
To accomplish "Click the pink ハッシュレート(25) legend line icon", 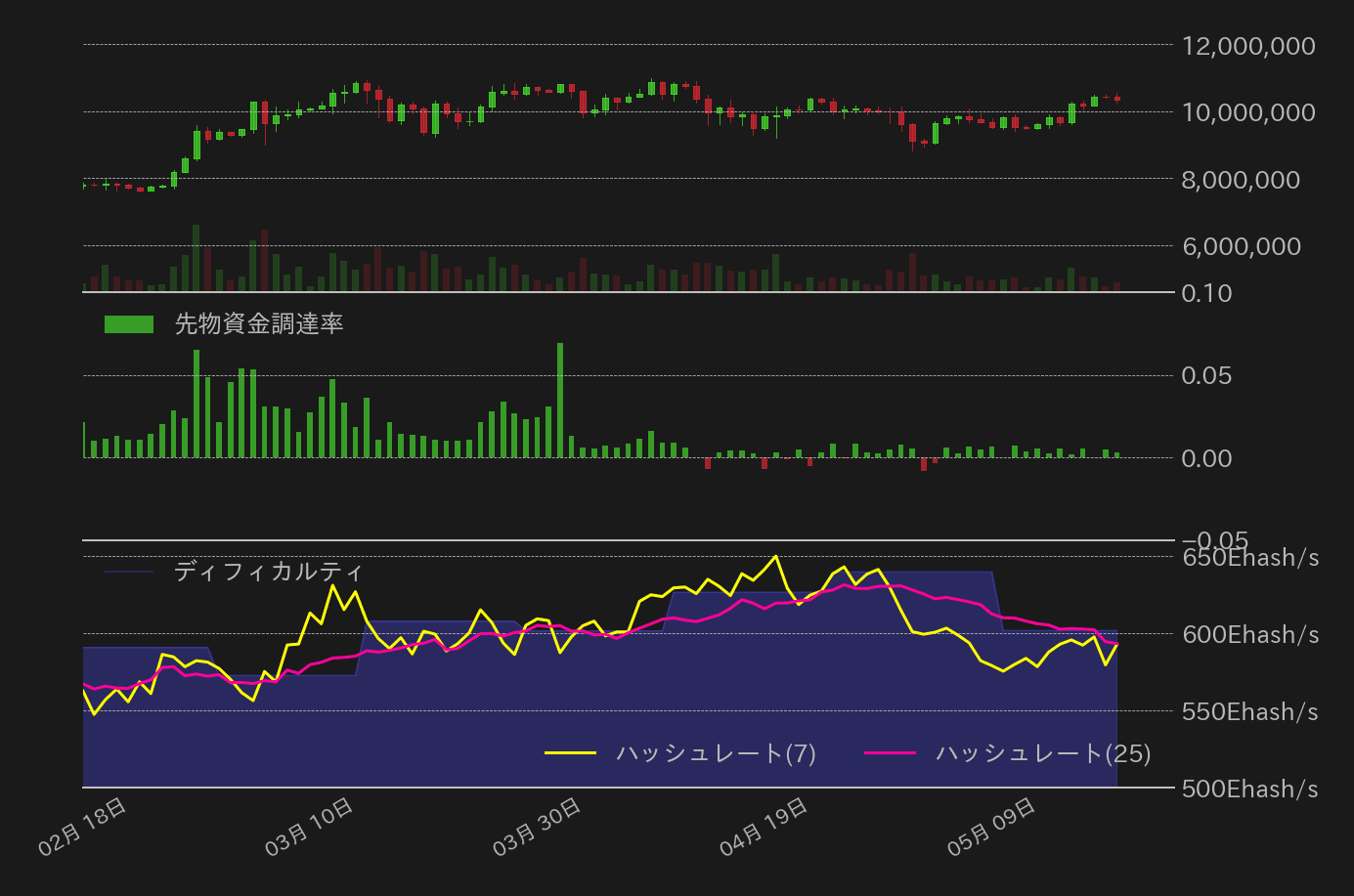I will (895, 753).
